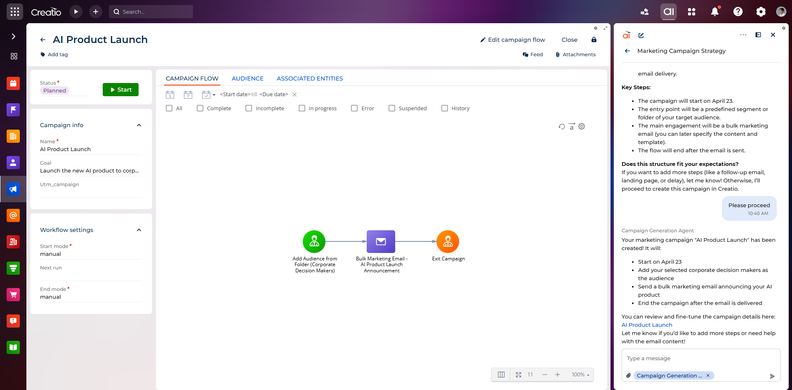Click the run process play icon
Image resolution: width=792 pixels, height=390 pixels.
coord(76,11)
